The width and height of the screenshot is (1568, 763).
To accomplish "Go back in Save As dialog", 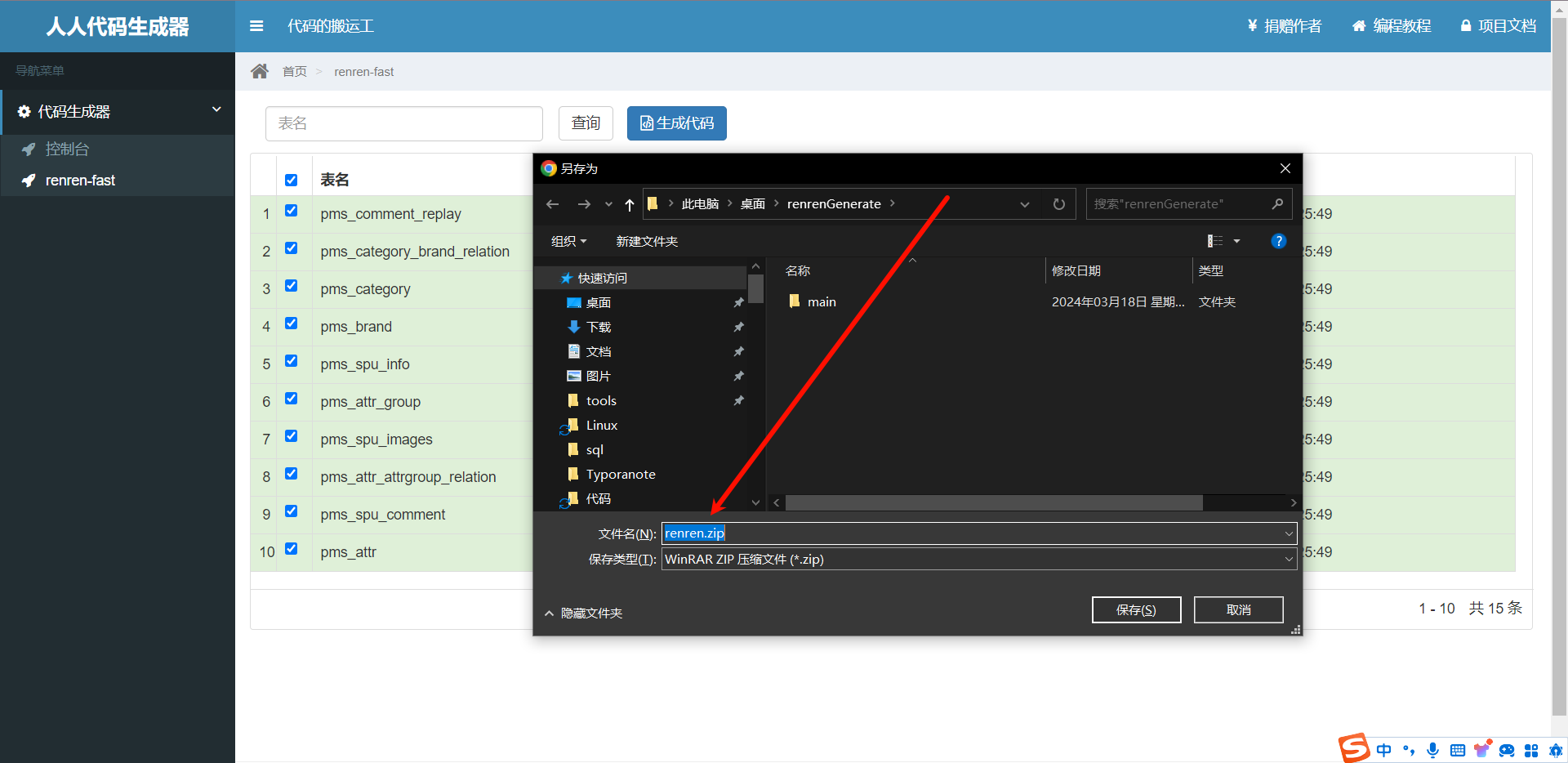I will pyautogui.click(x=553, y=204).
